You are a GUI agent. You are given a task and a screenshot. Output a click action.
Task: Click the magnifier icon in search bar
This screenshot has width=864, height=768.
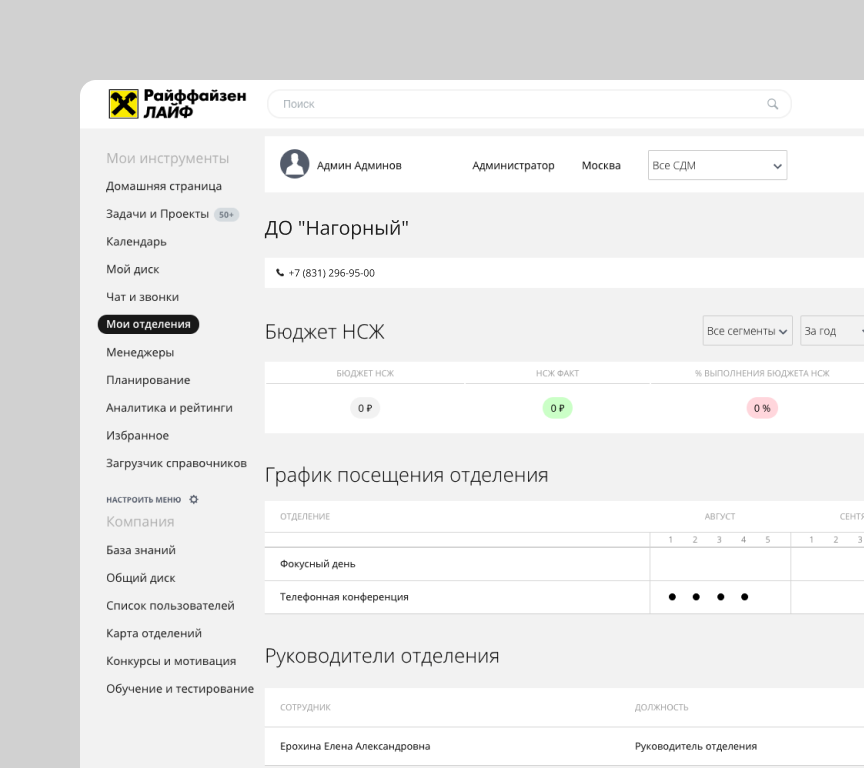[772, 104]
